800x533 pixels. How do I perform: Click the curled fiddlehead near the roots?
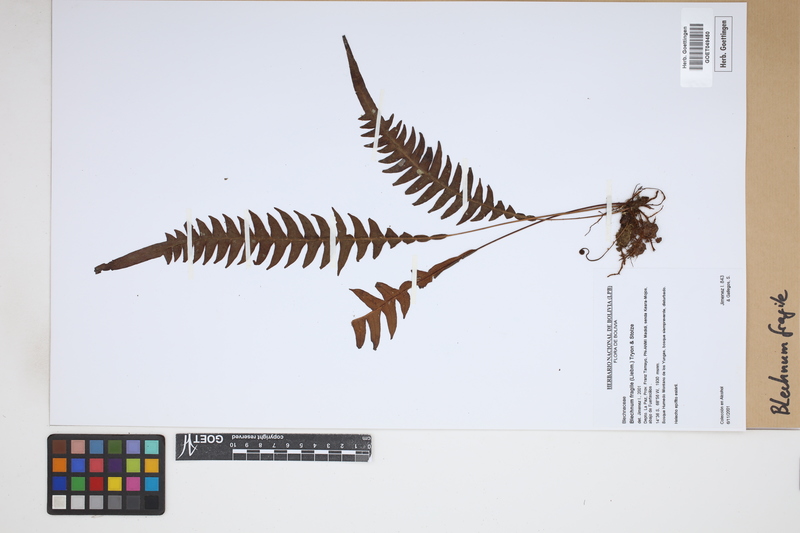584,253
